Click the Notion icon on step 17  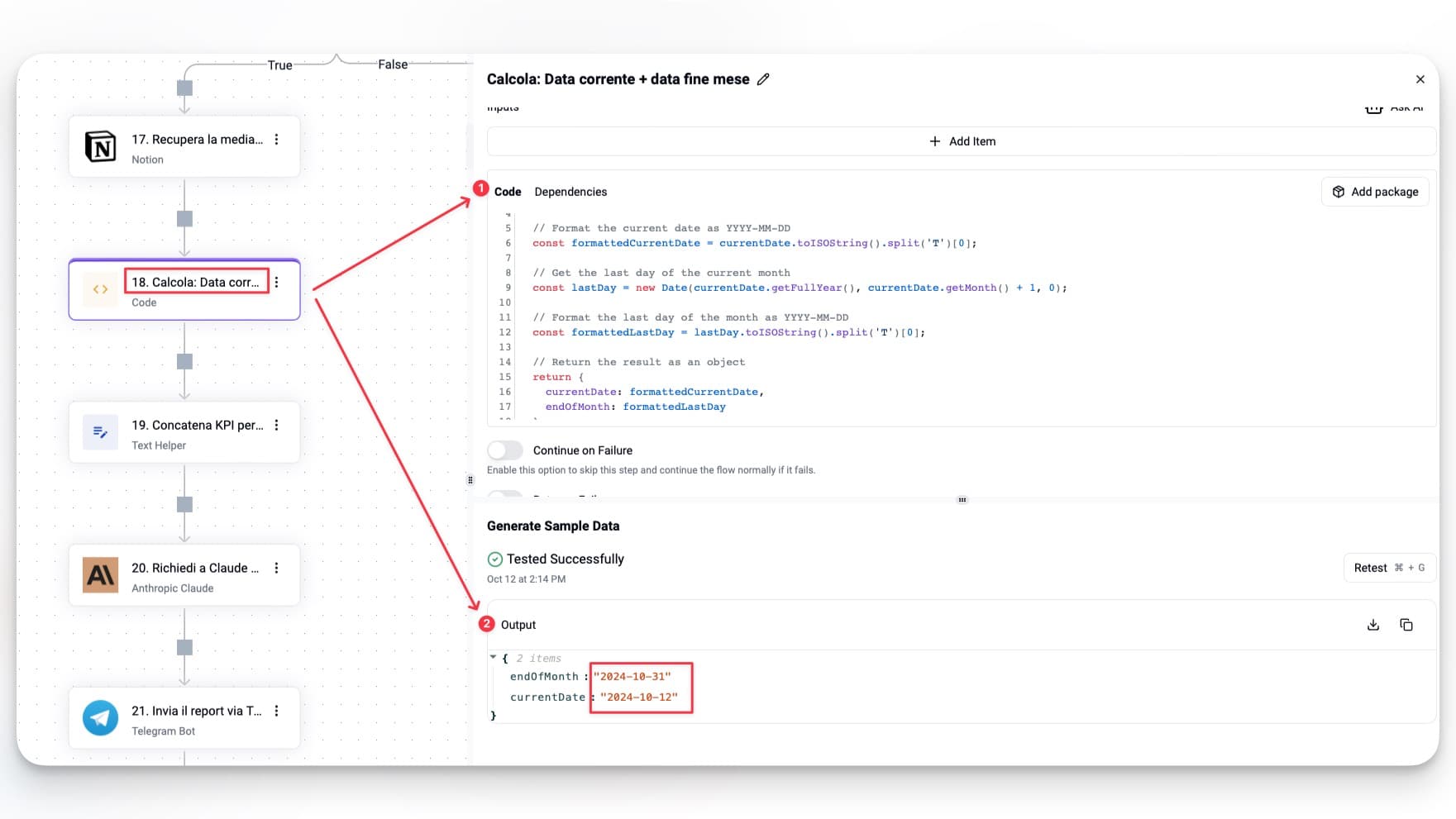coord(101,147)
